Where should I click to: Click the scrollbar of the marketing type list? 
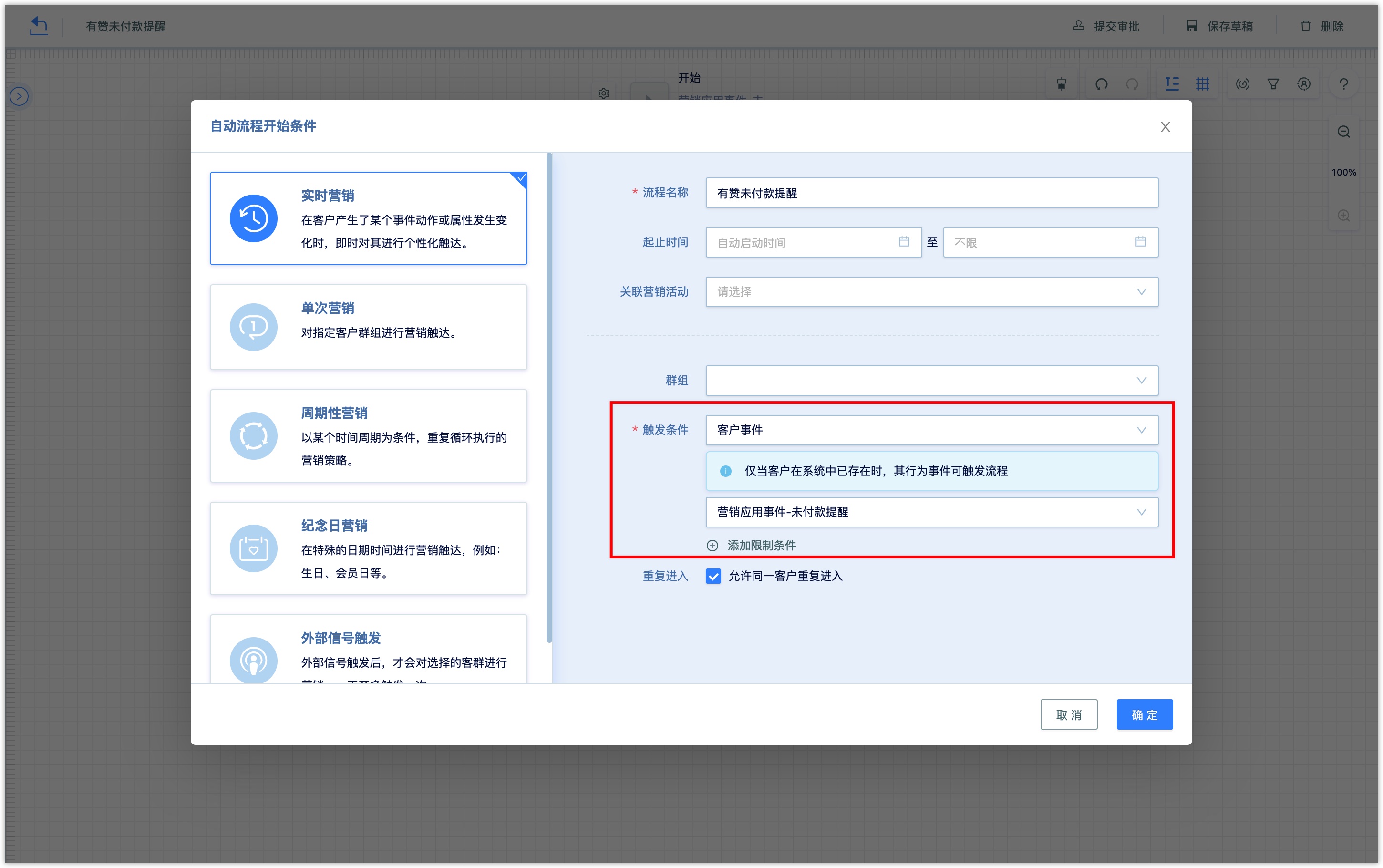pos(549,397)
